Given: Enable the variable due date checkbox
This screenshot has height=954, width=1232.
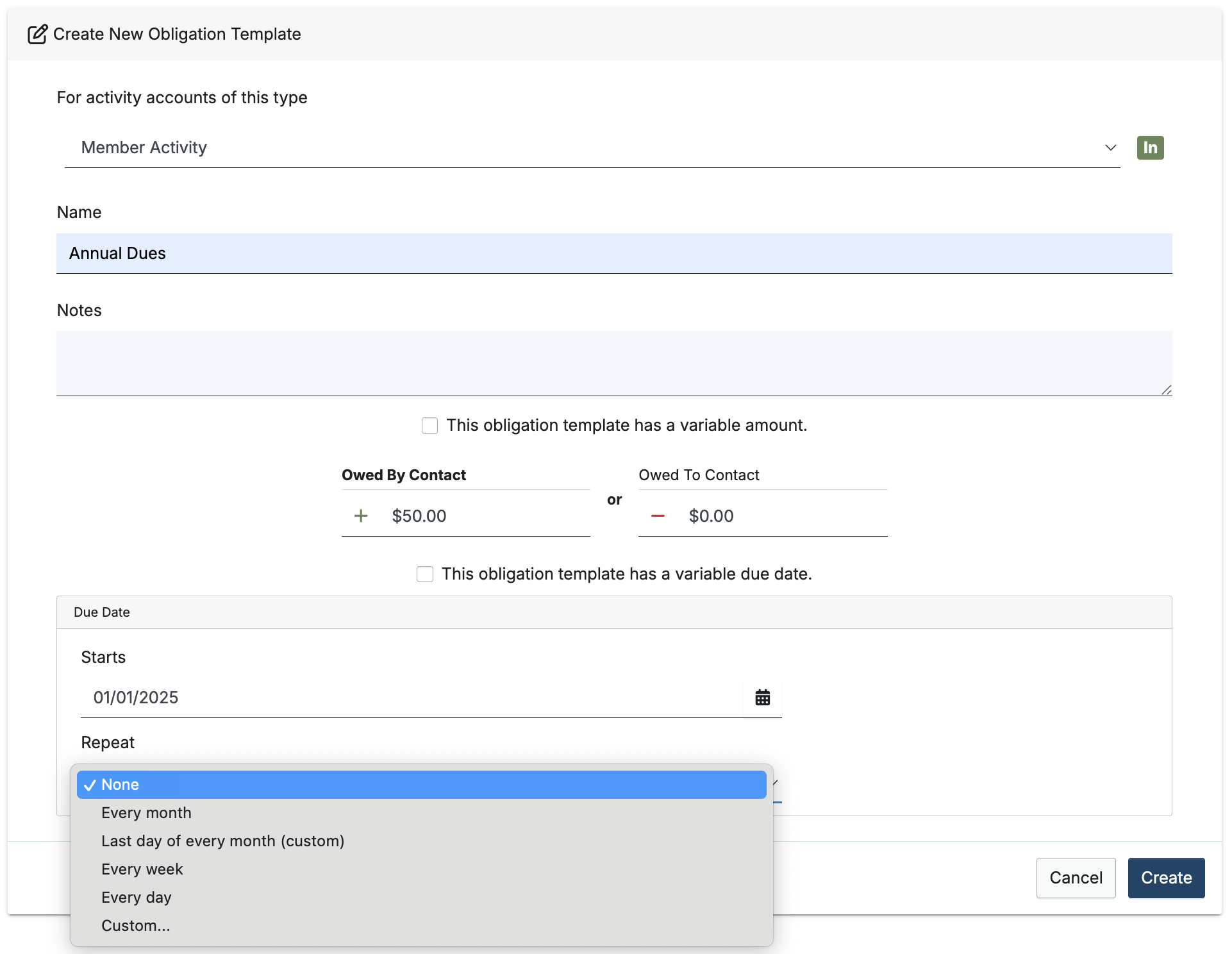Looking at the screenshot, I should (x=425, y=574).
